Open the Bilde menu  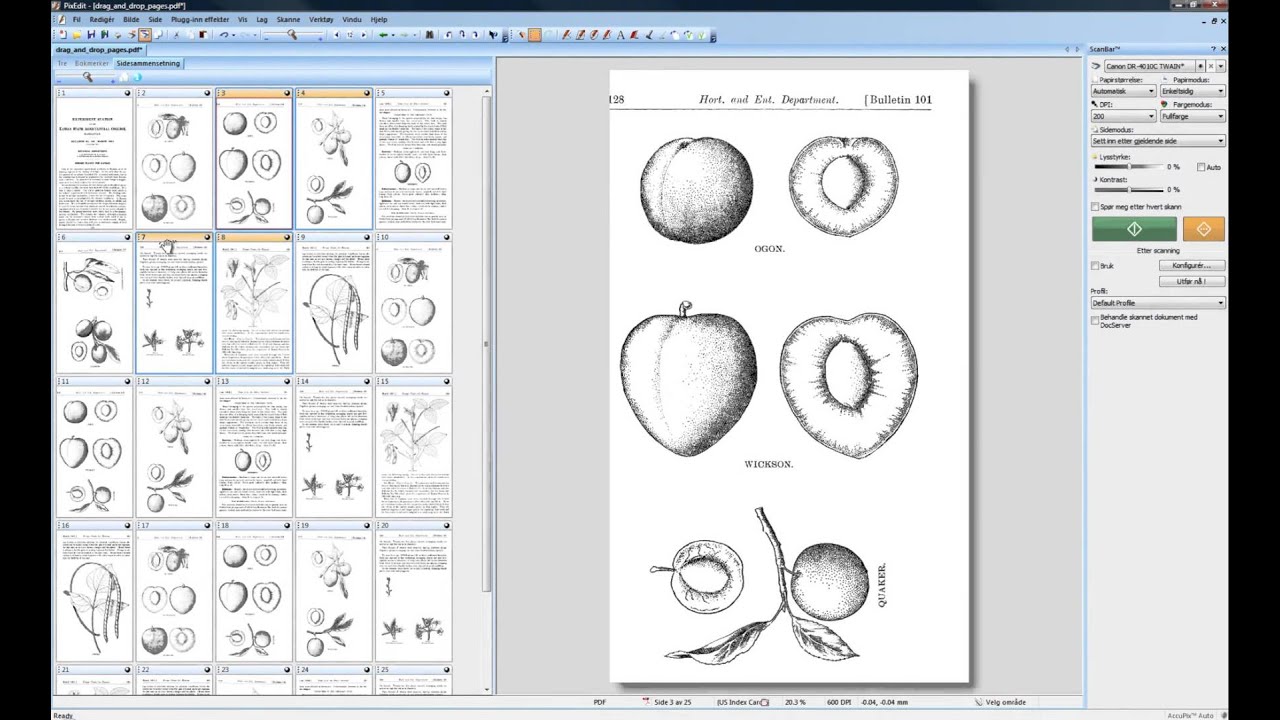pos(131,19)
